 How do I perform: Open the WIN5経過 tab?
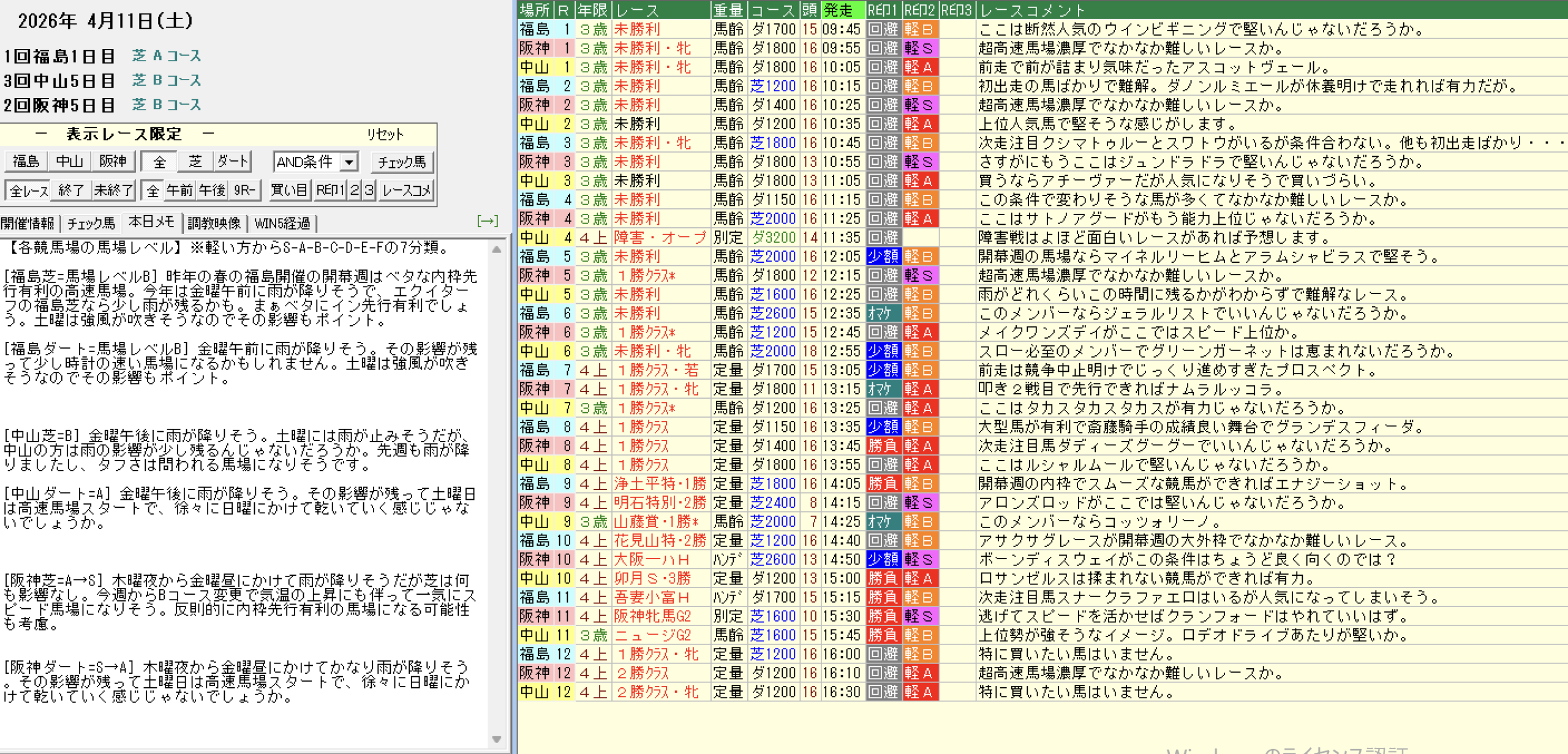click(282, 224)
